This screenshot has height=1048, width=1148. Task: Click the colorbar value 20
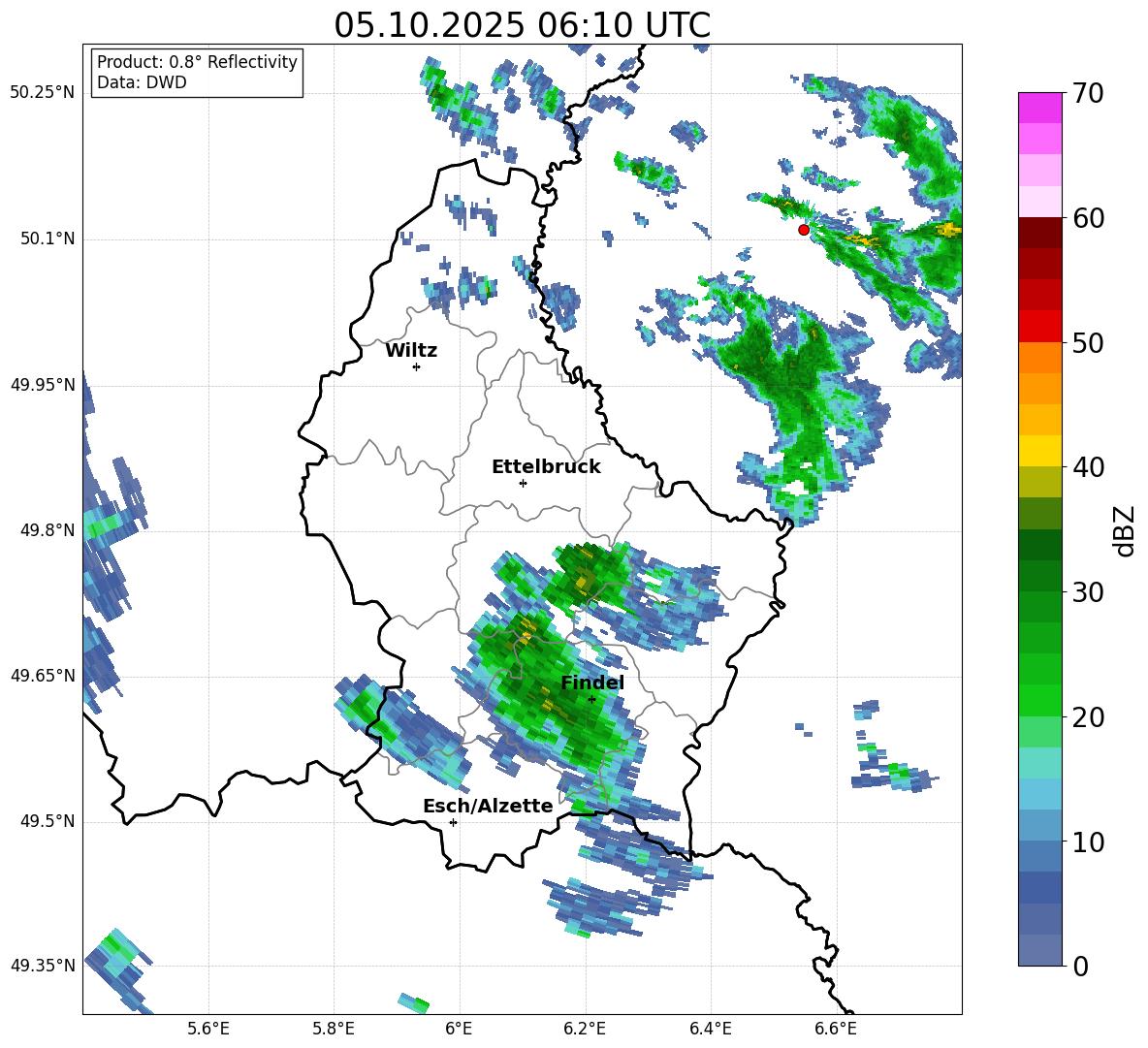[x=1088, y=716]
